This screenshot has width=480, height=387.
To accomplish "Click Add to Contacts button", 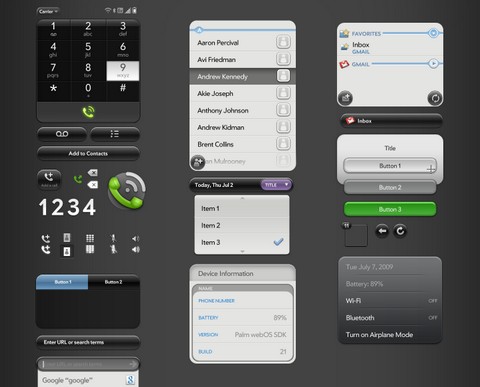I will [x=88, y=153].
